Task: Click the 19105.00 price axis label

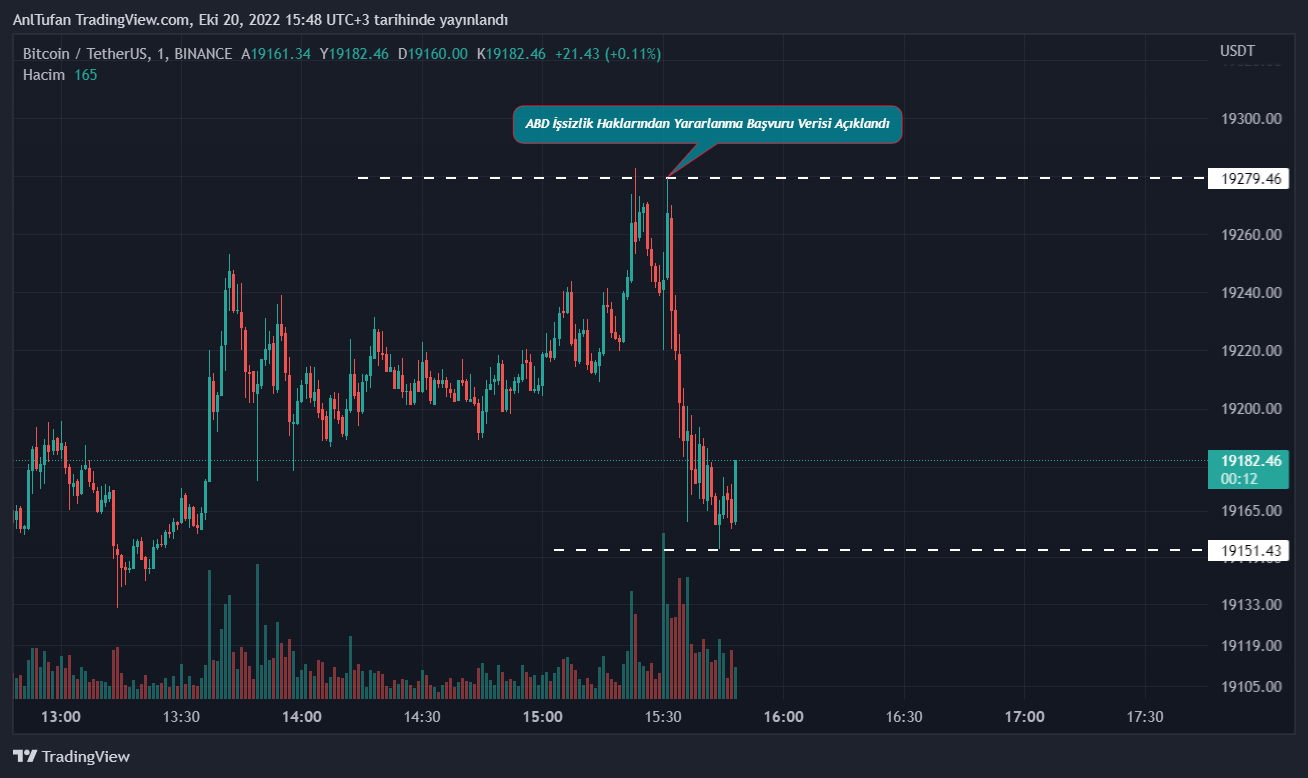Action: click(1251, 686)
